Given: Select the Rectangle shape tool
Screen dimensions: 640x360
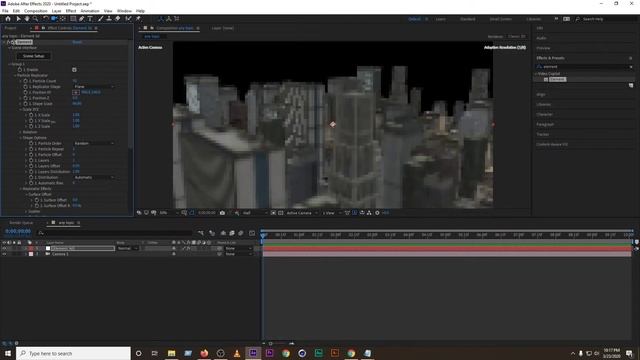Looking at the screenshot, I should [73, 19].
